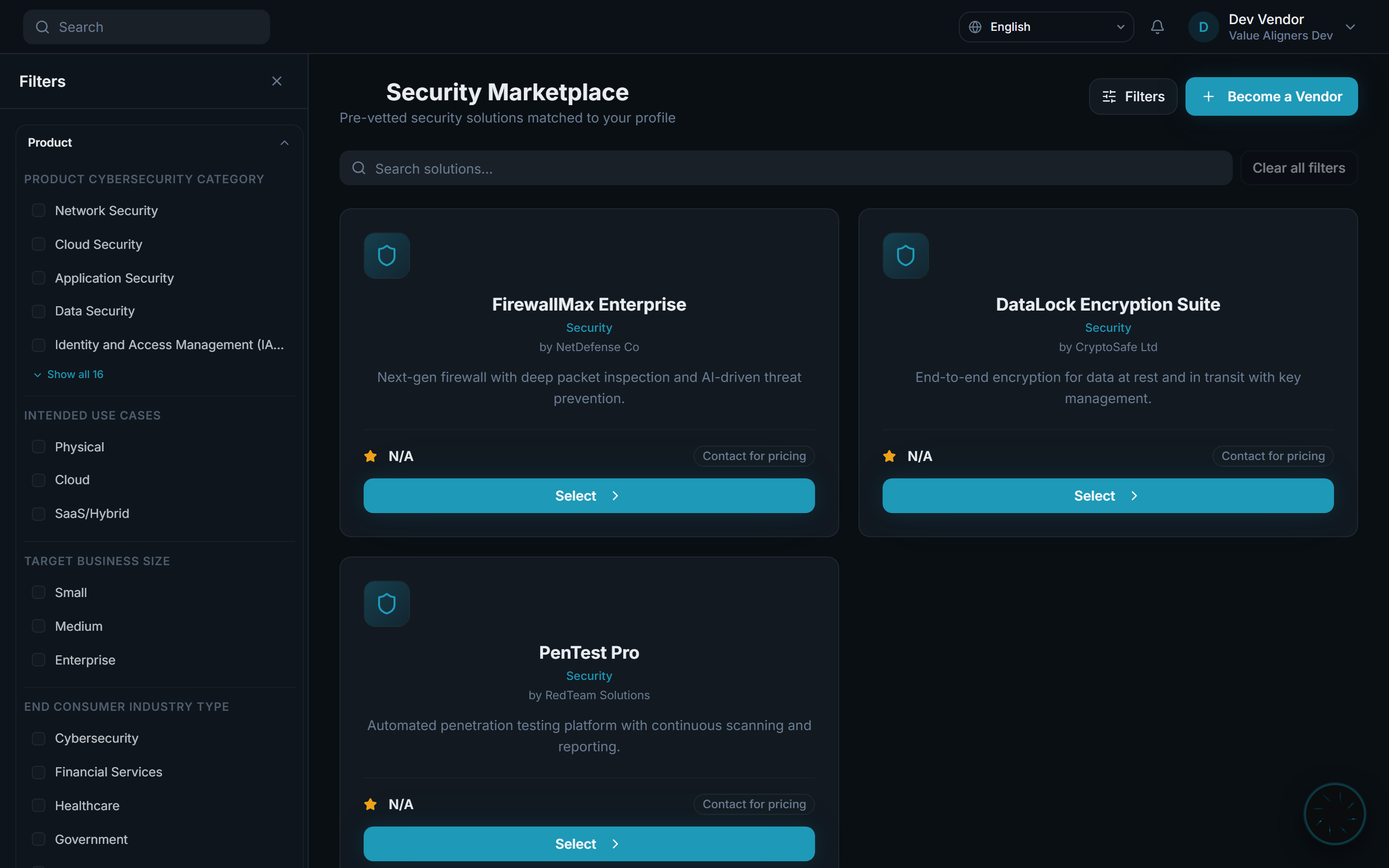The width and height of the screenshot is (1389, 868).
Task: Click the star rating icon on FirewallMax Enterprise
Action: [371, 456]
